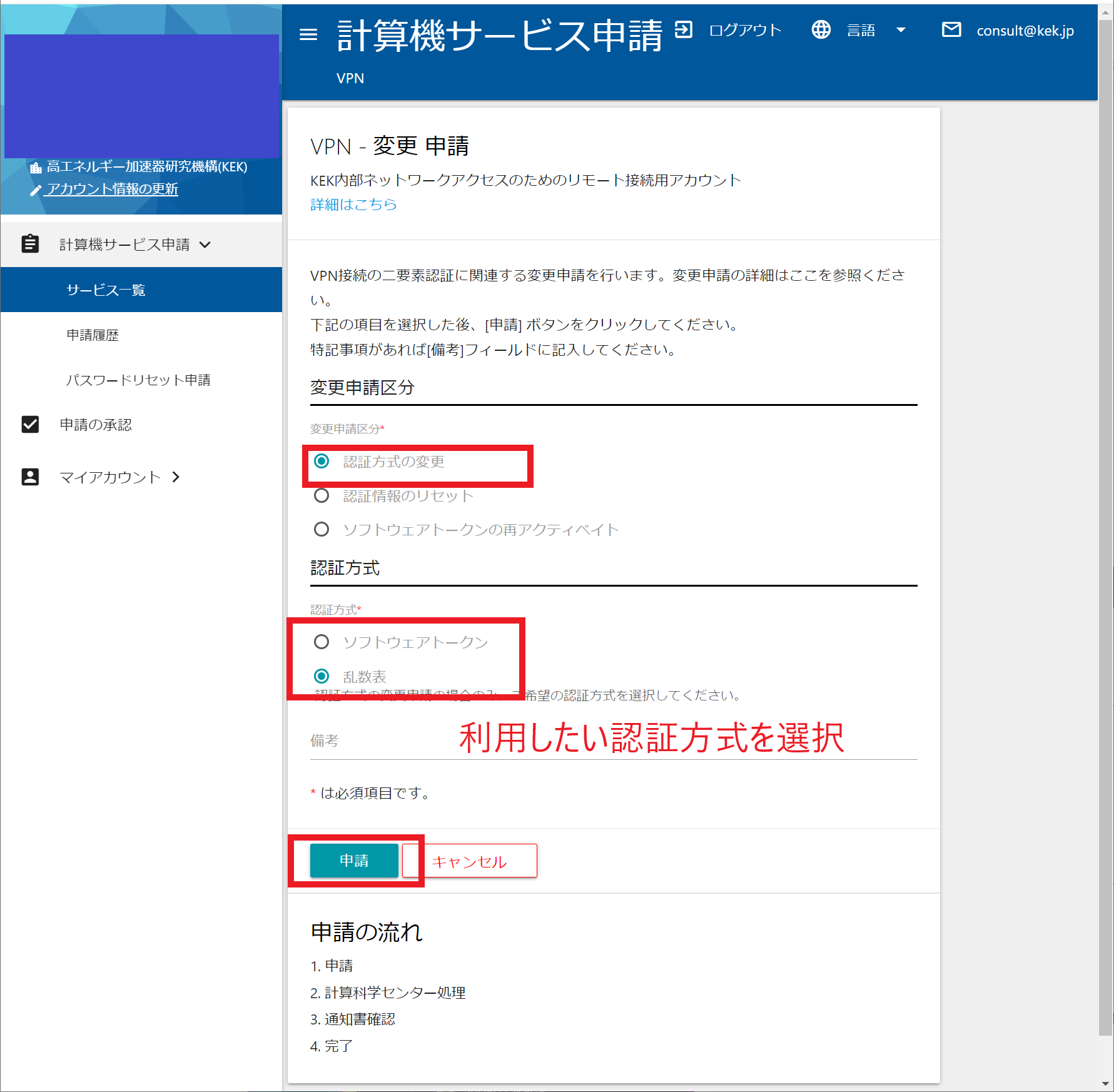Open パスワードリセット申請 in the sidebar

141,380
